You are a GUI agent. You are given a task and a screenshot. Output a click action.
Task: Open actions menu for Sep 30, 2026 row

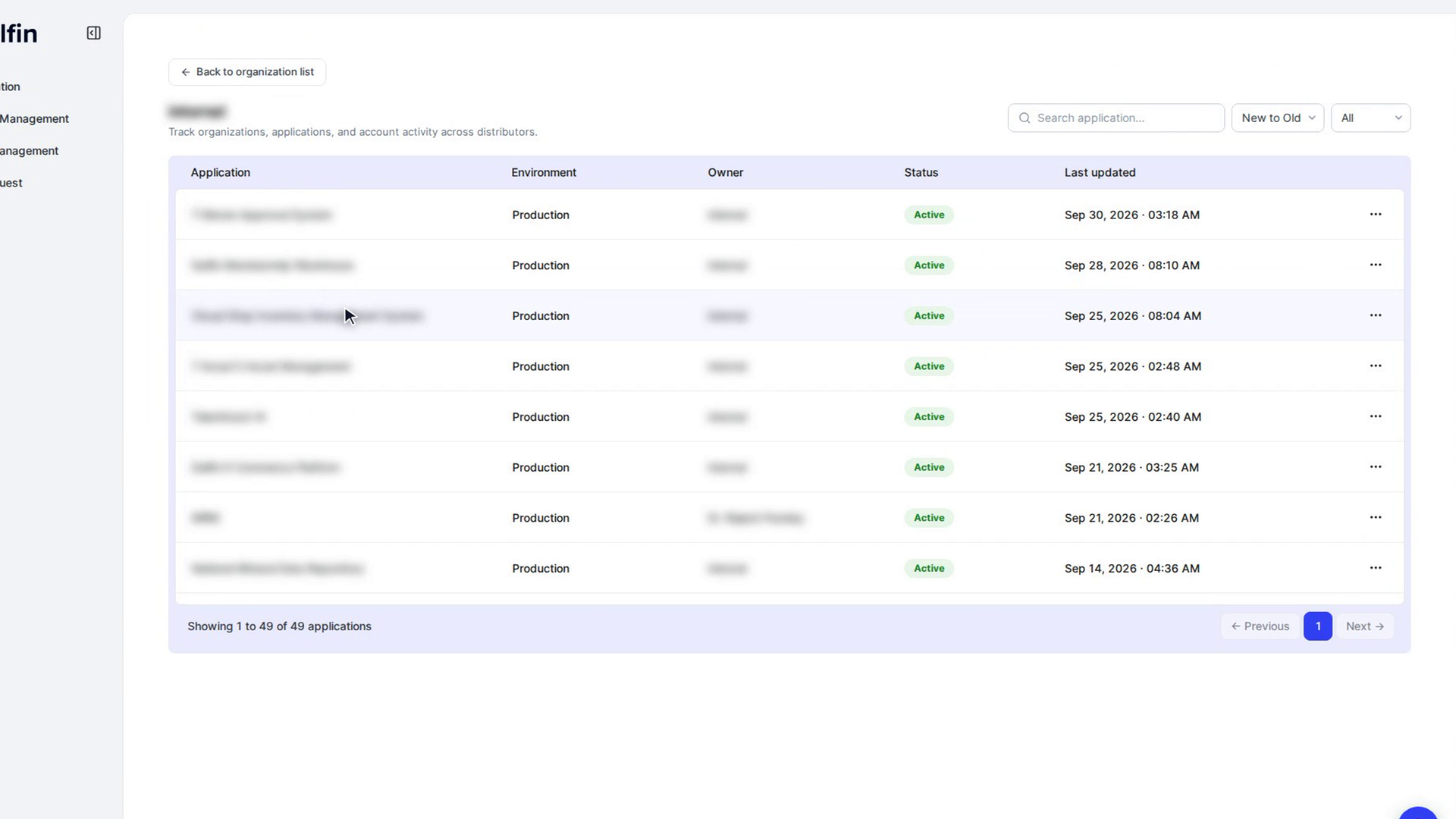pyautogui.click(x=1376, y=215)
